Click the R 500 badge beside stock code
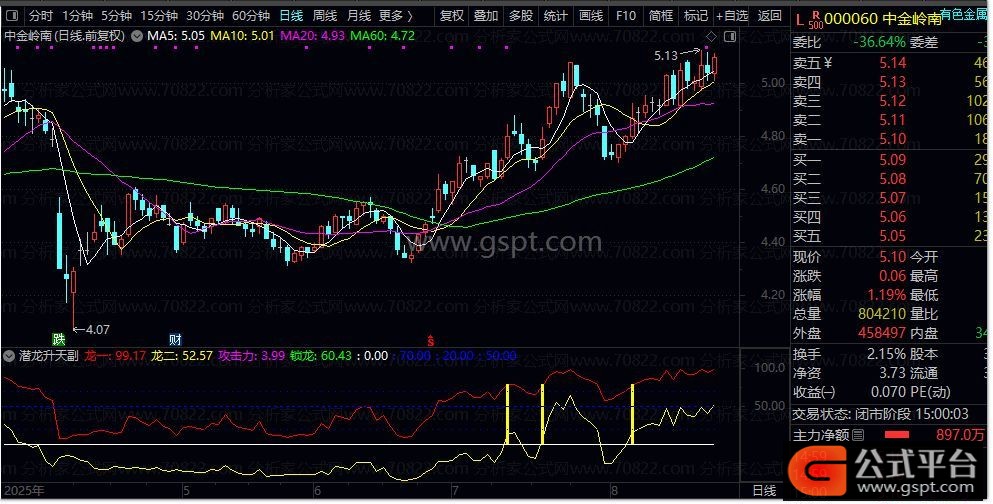The height and width of the screenshot is (504, 993). pos(816,18)
